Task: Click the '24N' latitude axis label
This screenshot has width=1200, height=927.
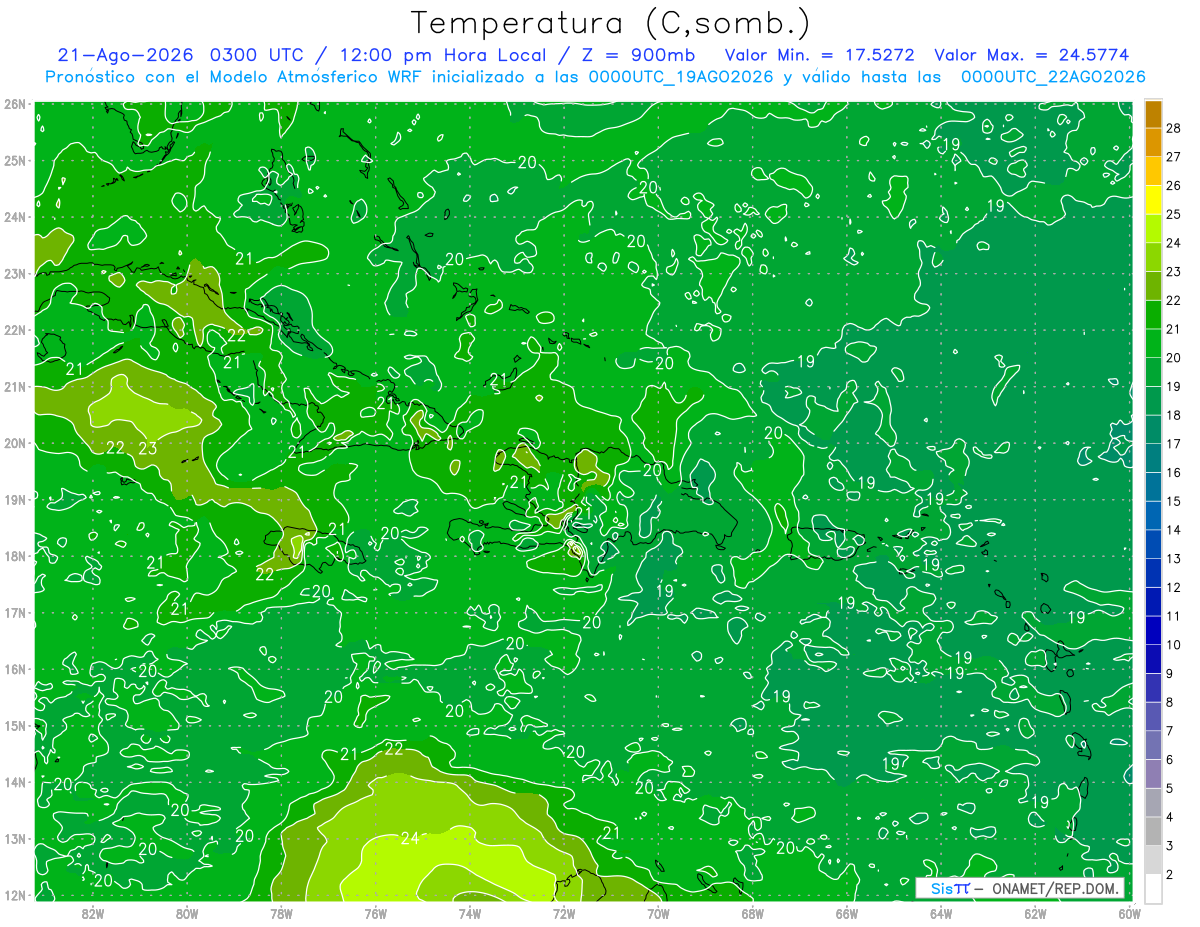Action: click(15, 217)
